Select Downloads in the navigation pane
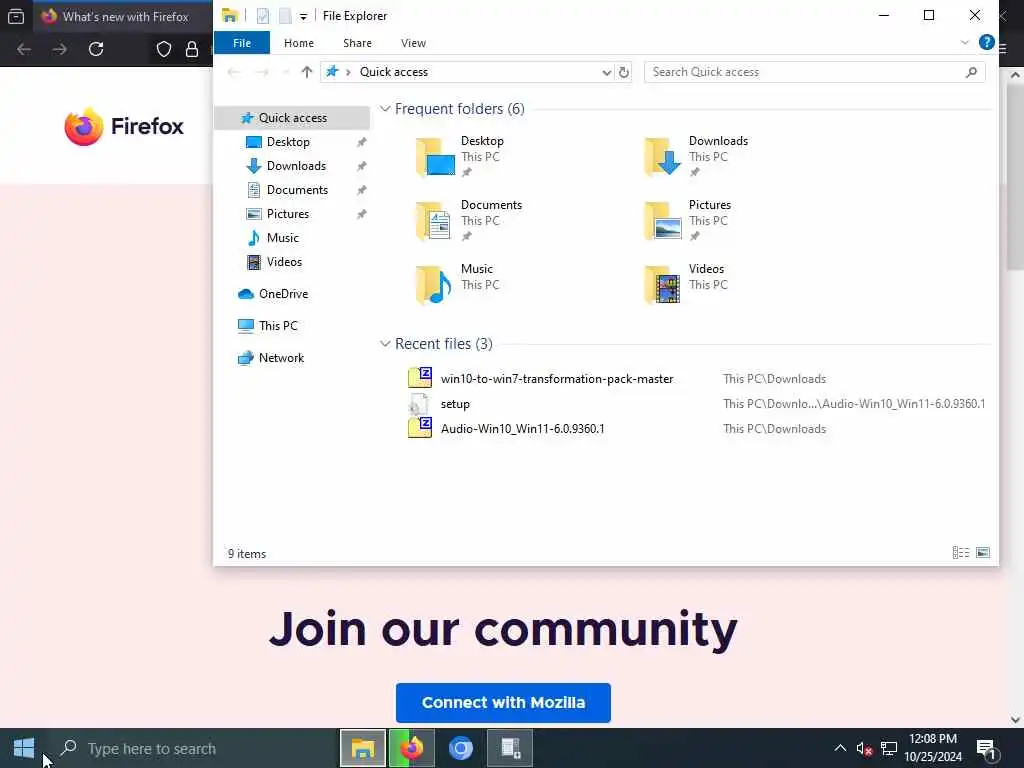The height and width of the screenshot is (768, 1024). [x=295, y=166]
